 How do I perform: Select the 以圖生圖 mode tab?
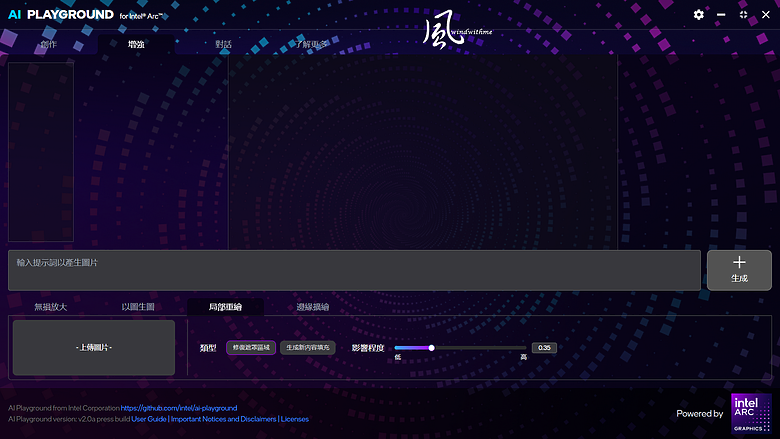[x=138, y=307]
